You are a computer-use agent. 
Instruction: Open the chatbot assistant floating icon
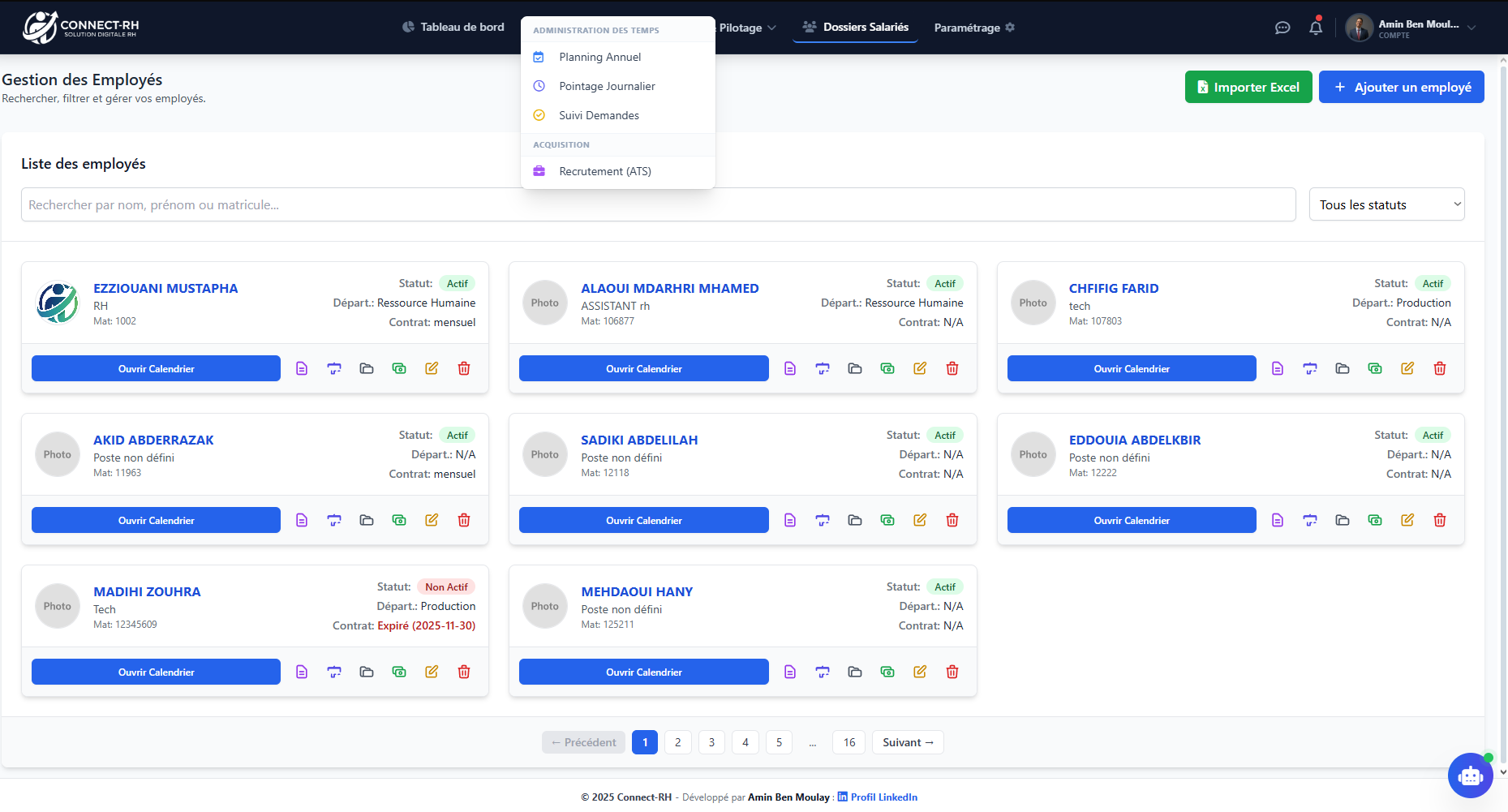coord(1470,775)
